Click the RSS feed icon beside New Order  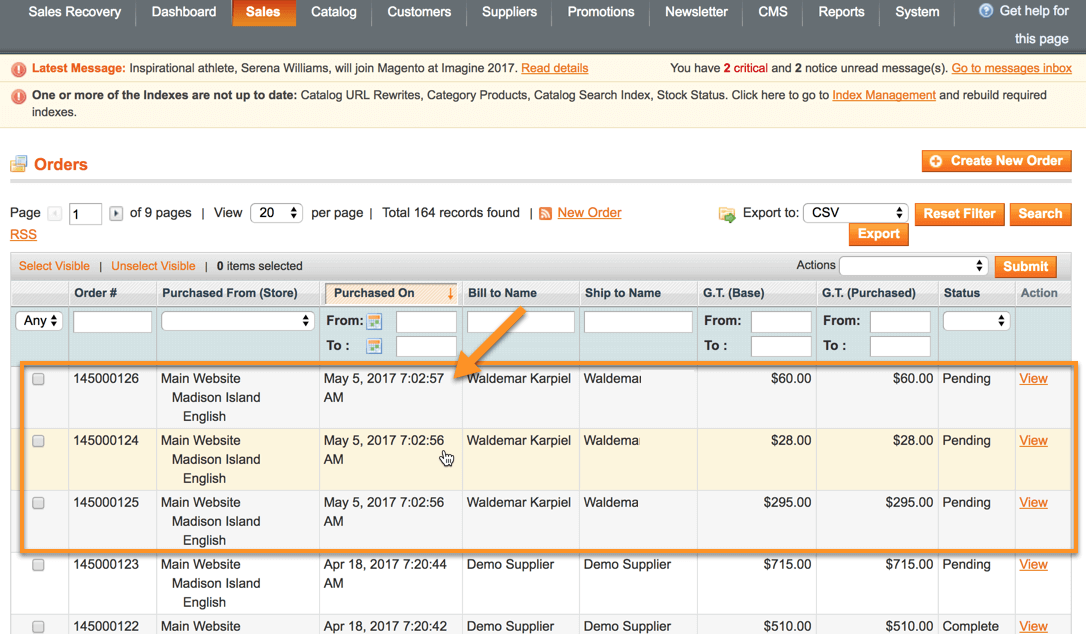(x=545, y=213)
